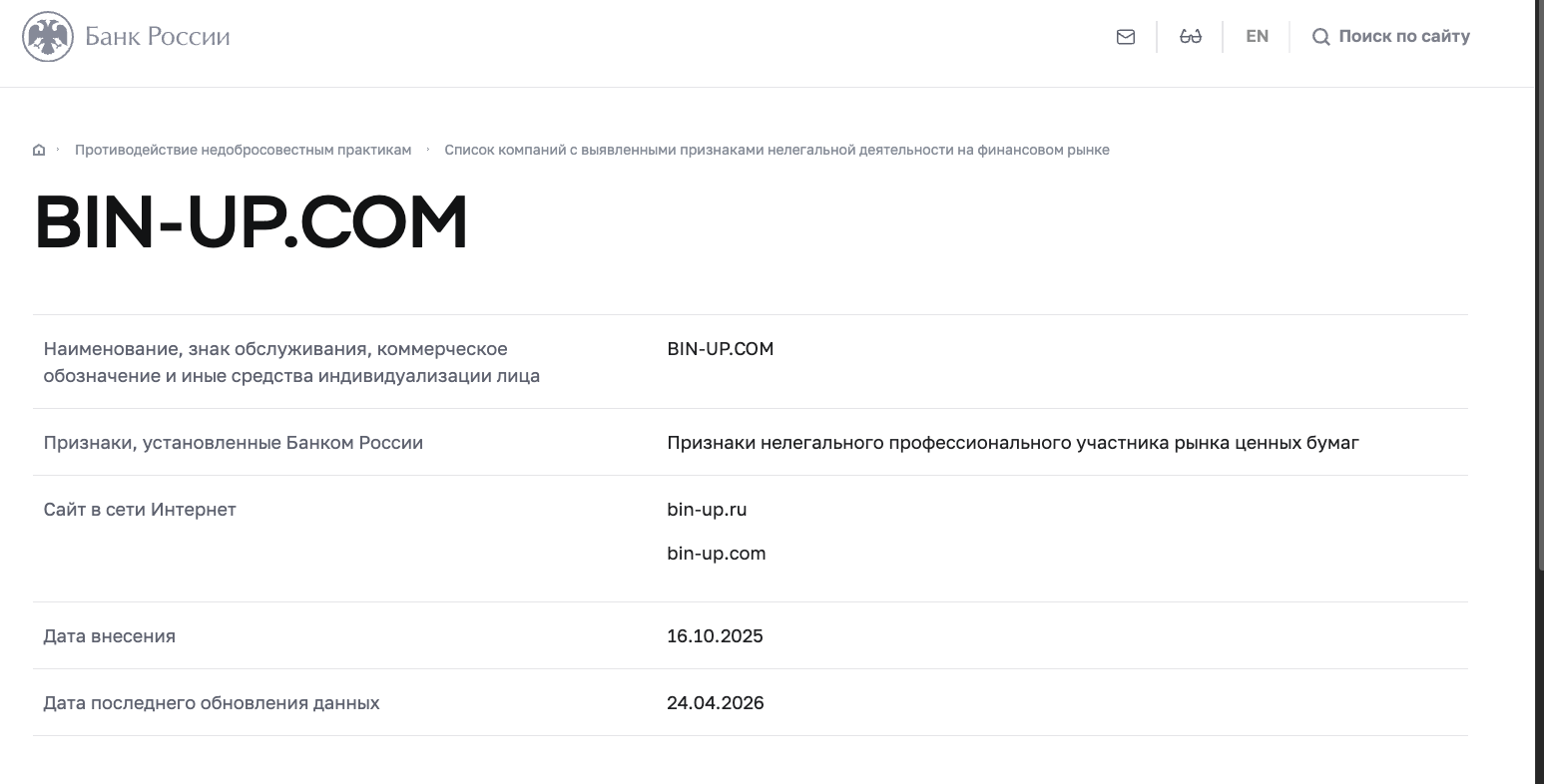Click the breadcrumb arrow before "Список компаний"
Viewport: 1544px width, 784px height.
428,150
